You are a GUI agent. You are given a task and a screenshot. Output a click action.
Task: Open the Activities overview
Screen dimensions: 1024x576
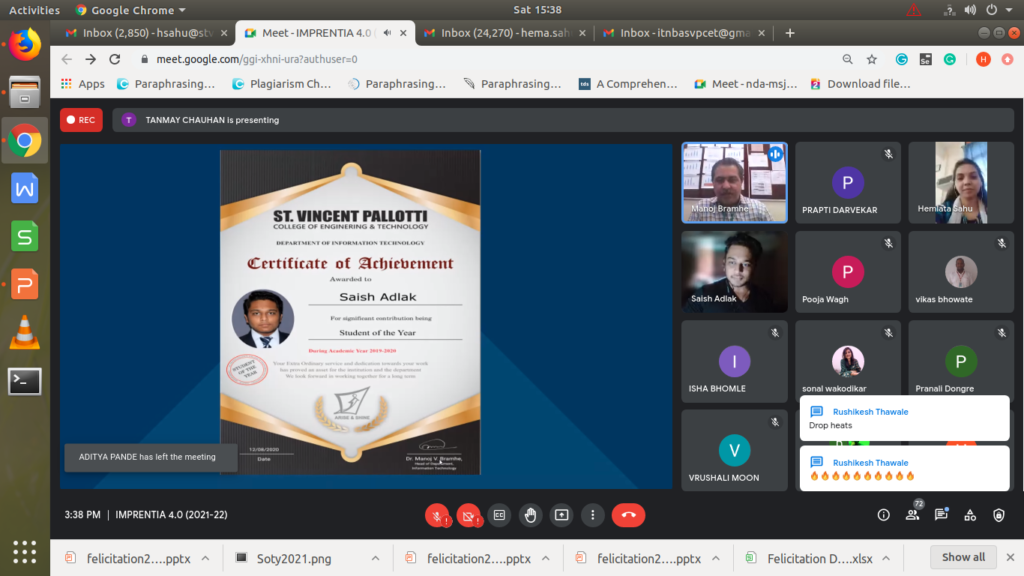(34, 10)
